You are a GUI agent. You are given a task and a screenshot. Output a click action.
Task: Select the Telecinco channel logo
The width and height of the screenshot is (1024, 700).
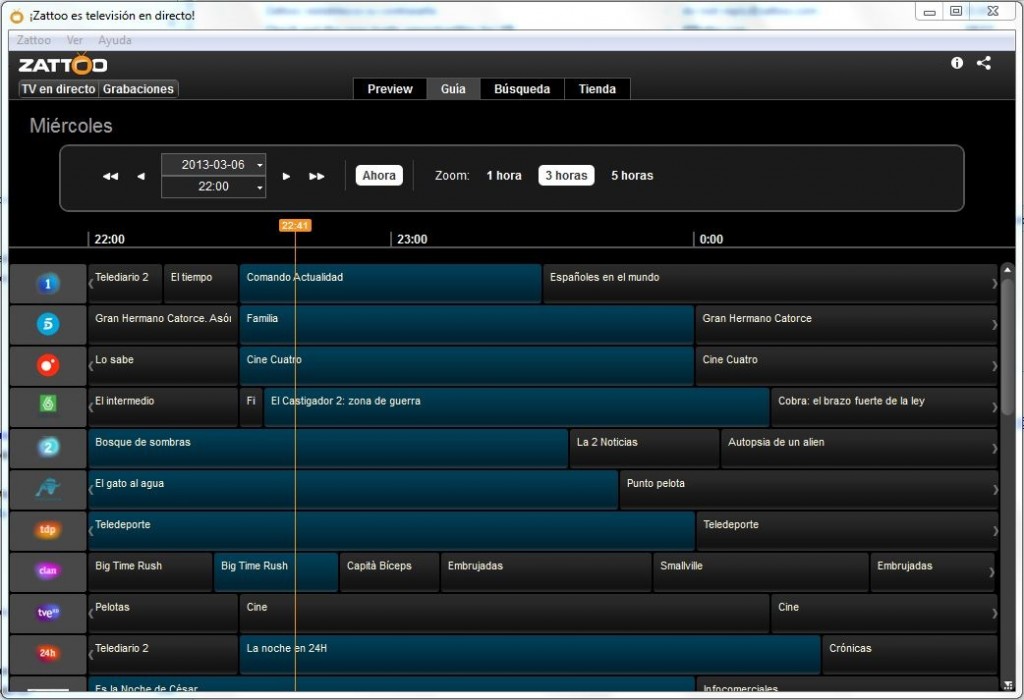(x=48, y=325)
